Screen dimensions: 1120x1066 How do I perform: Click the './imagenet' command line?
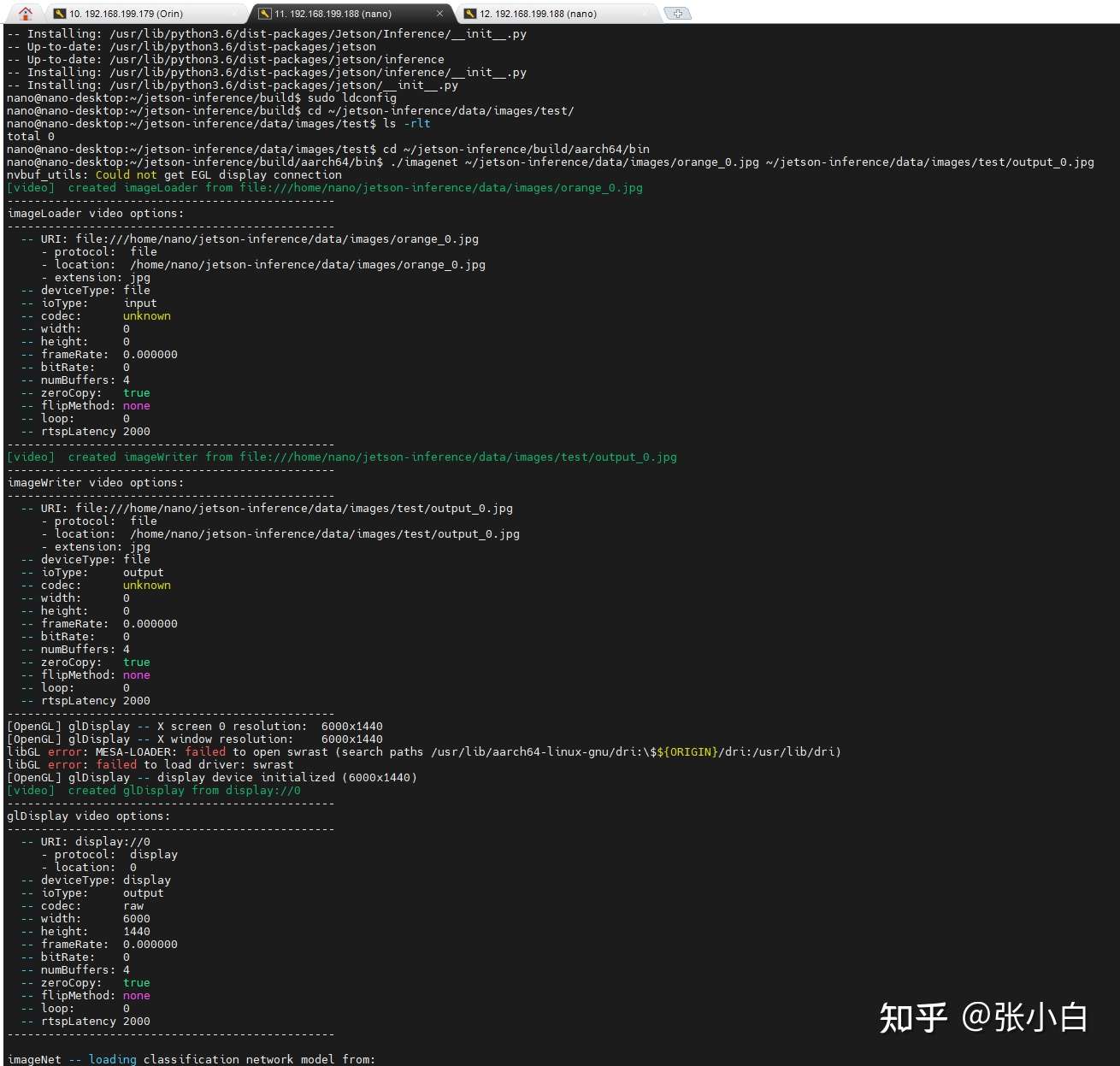pos(551,162)
